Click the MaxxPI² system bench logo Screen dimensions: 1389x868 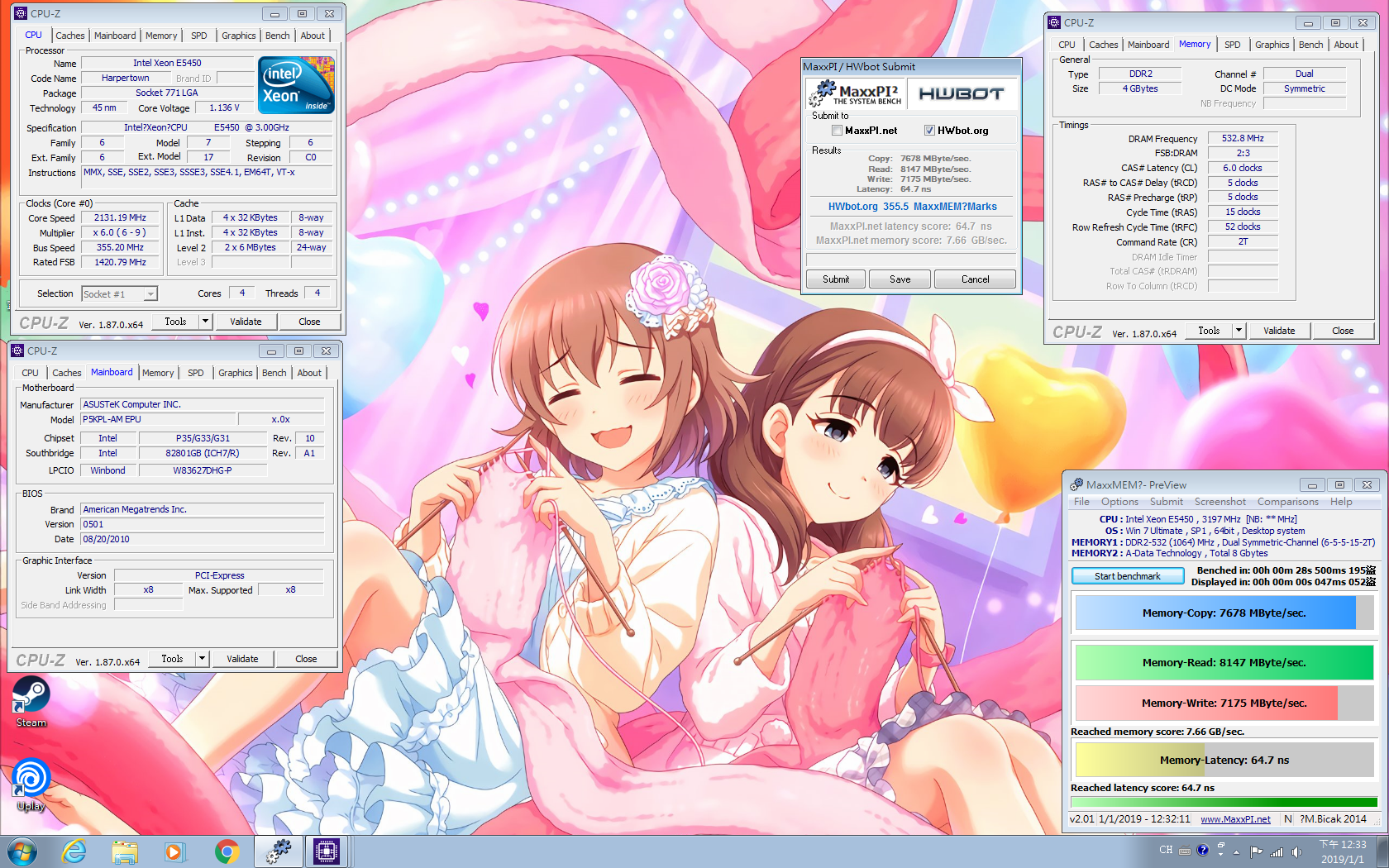(x=857, y=94)
